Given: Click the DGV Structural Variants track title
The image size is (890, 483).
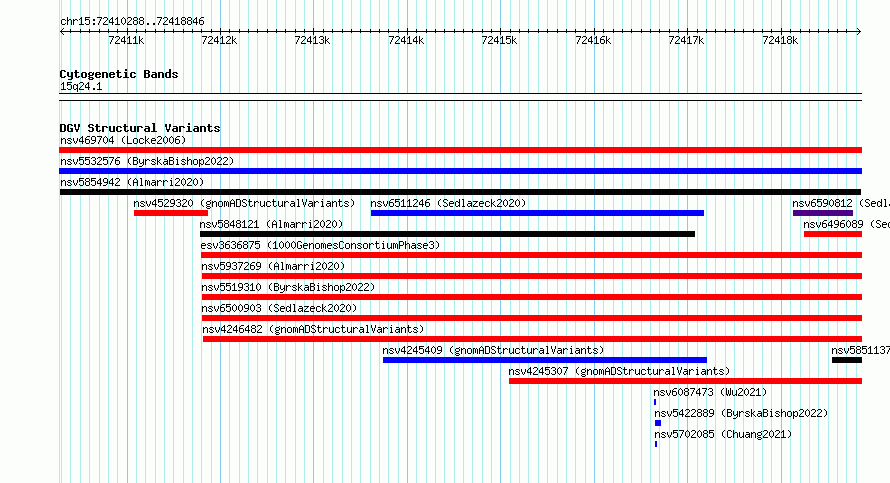Looking at the screenshot, I should 140,128.
